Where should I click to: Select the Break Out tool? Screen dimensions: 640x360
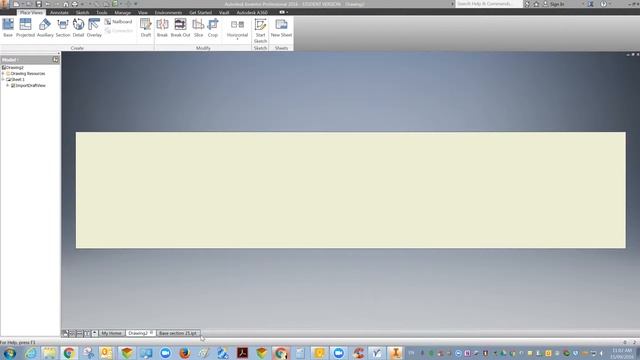tap(180, 28)
